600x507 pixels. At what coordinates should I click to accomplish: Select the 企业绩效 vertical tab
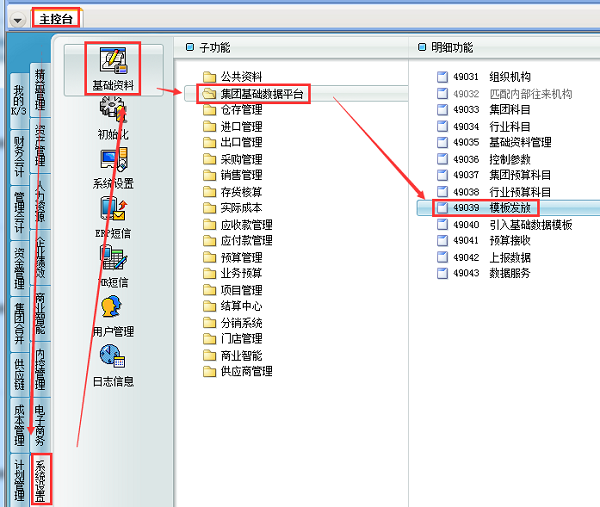pos(40,258)
